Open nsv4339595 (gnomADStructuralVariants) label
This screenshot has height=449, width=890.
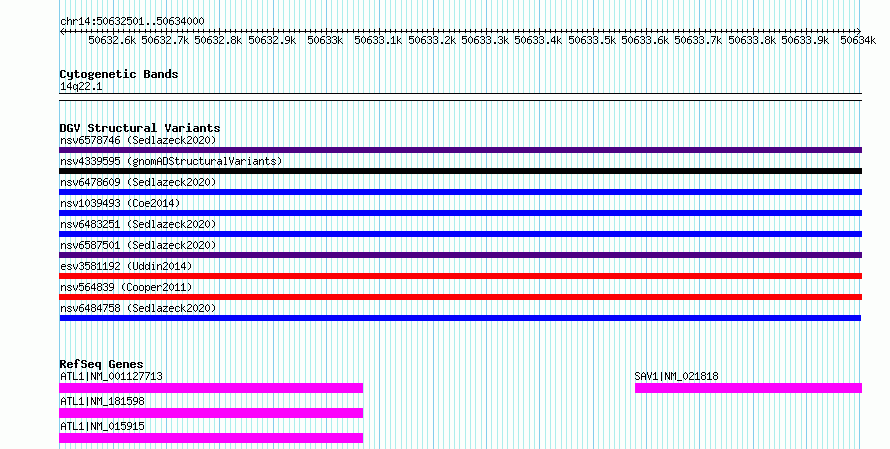pos(171,161)
